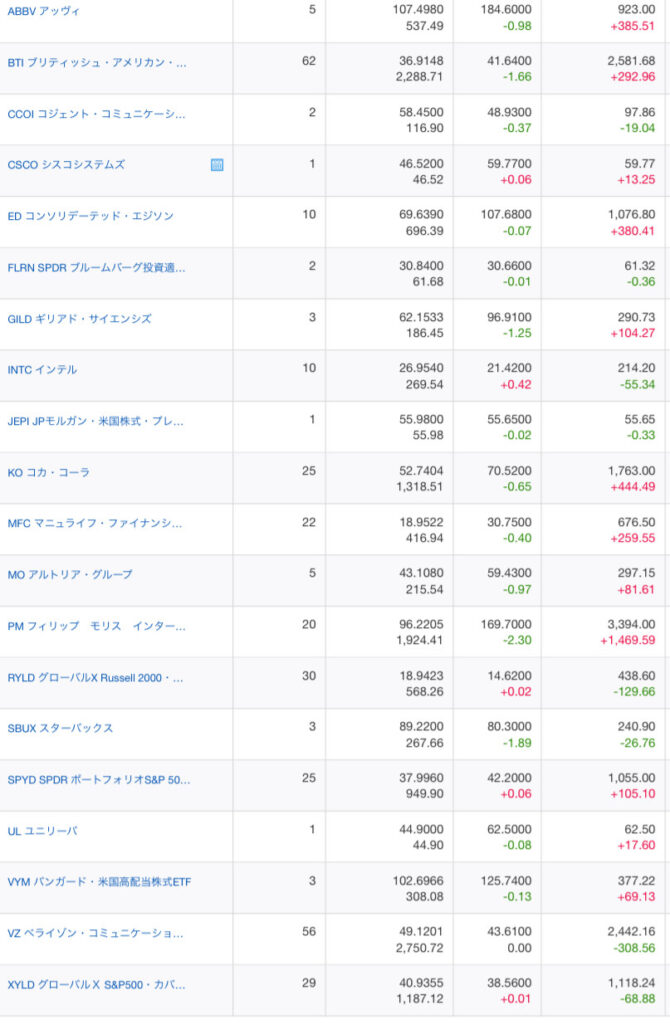Open the JEPI JPモルガン link
Viewport: 670px width, 1024px height.
[x=95, y=421]
